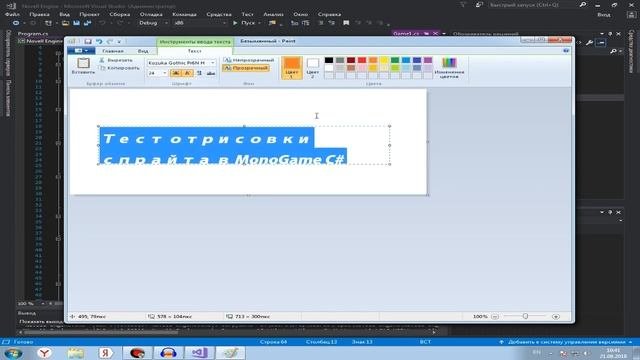Expand the Customize Quick Access Toolbar arrow
Screen dimensions: 640x360
pos(119,42)
